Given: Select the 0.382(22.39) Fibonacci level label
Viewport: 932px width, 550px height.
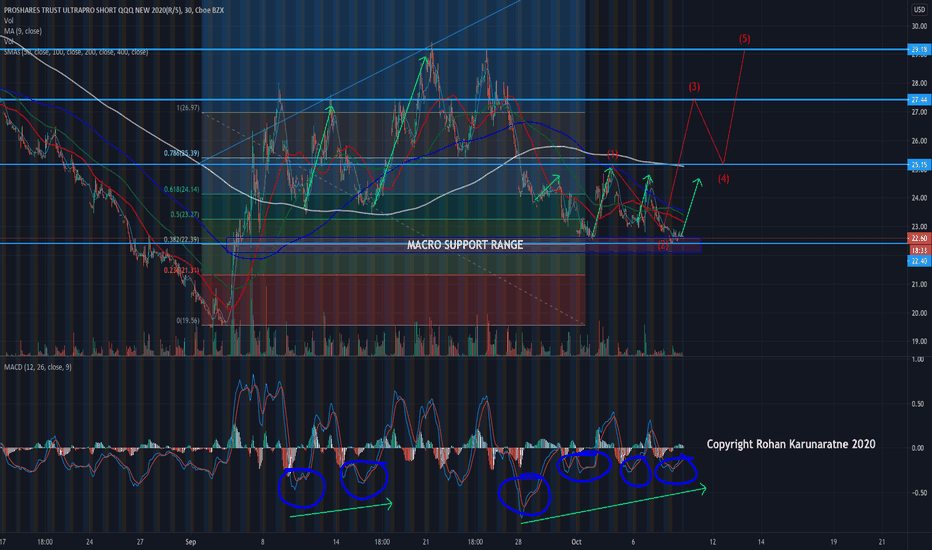Looking at the screenshot, I should tap(182, 240).
